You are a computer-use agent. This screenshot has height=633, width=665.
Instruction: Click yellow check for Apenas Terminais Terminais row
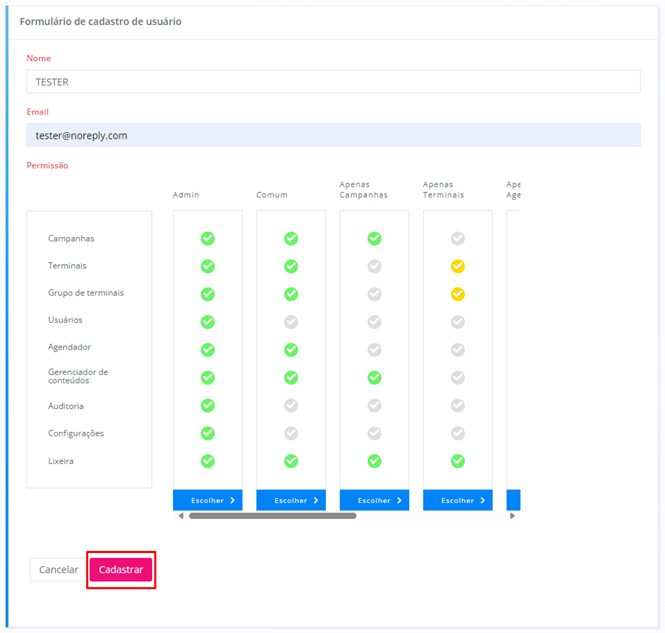tap(457, 266)
